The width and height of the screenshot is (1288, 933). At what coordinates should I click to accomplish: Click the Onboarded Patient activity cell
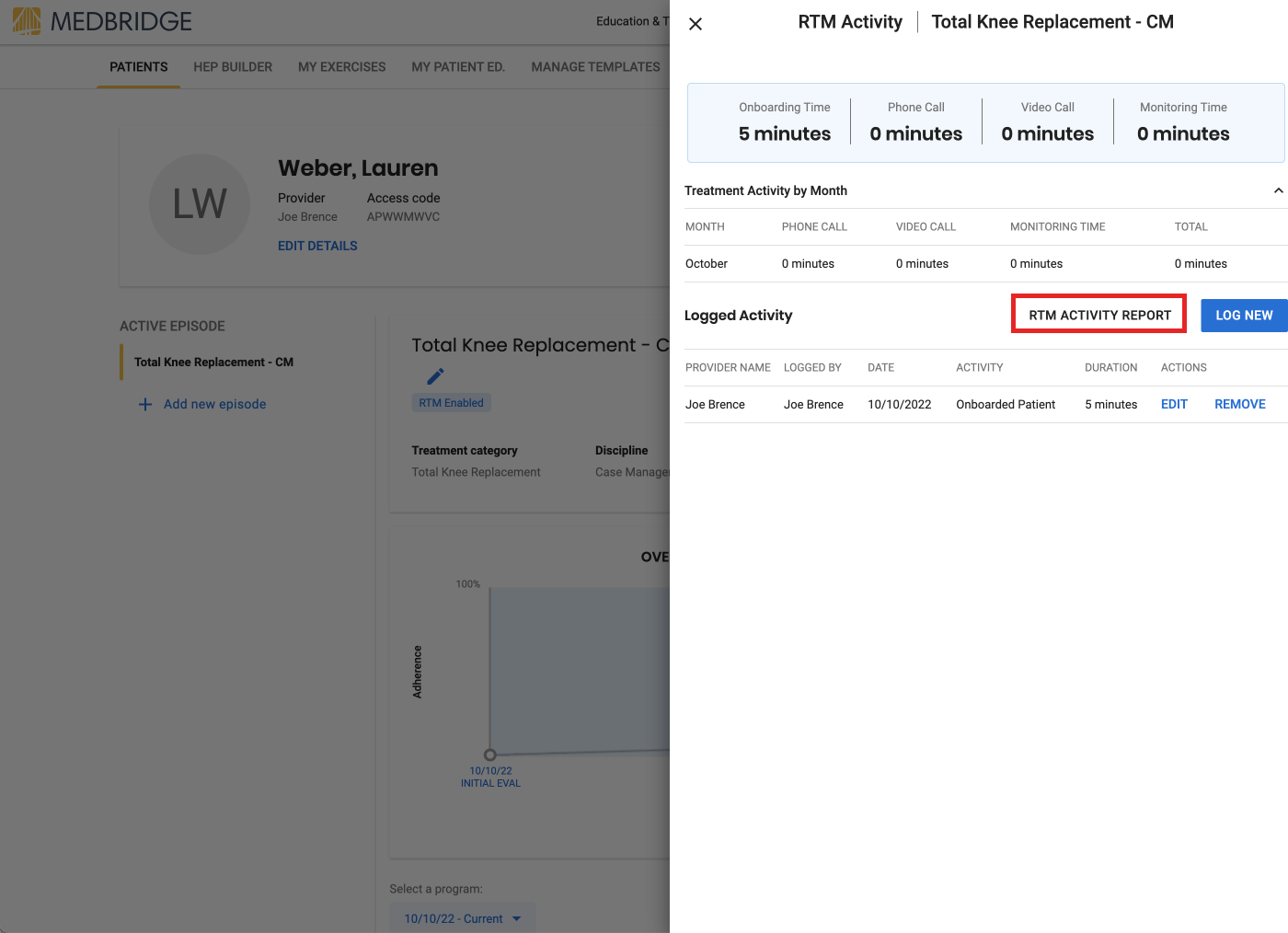click(1006, 405)
